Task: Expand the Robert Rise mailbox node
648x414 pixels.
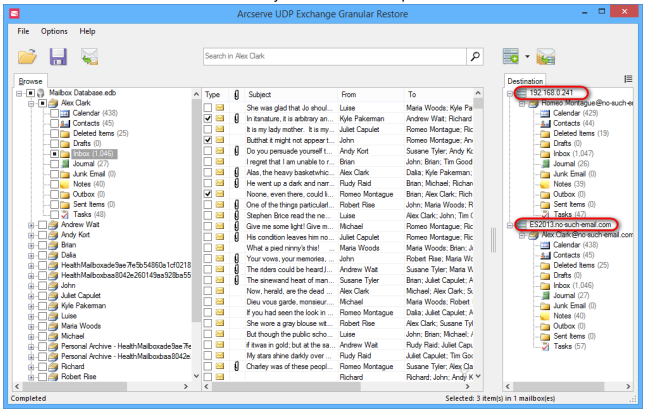Action: coord(31,377)
